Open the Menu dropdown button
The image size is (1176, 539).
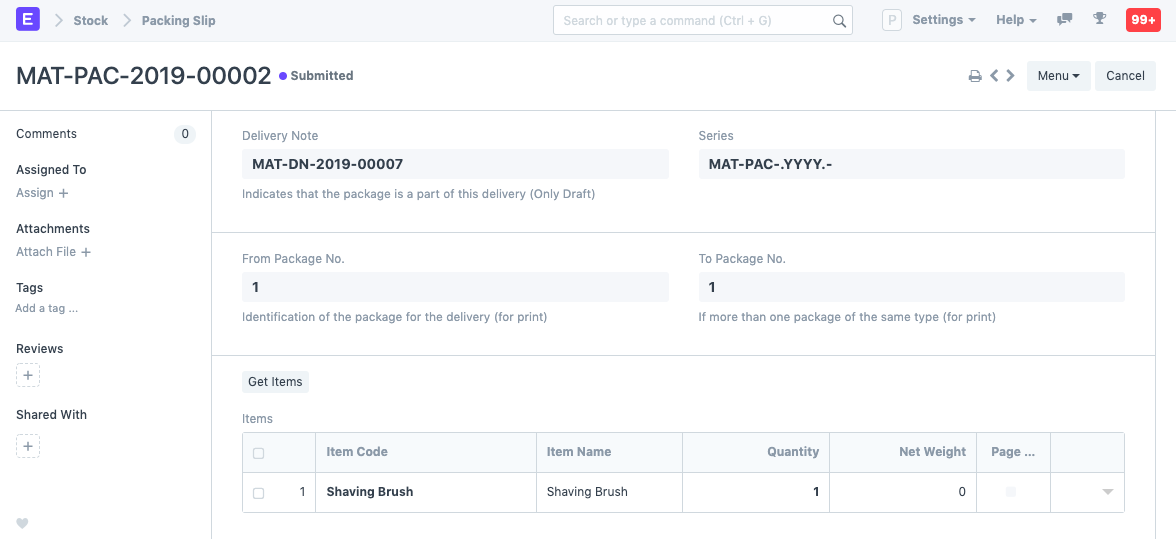pos(1058,76)
